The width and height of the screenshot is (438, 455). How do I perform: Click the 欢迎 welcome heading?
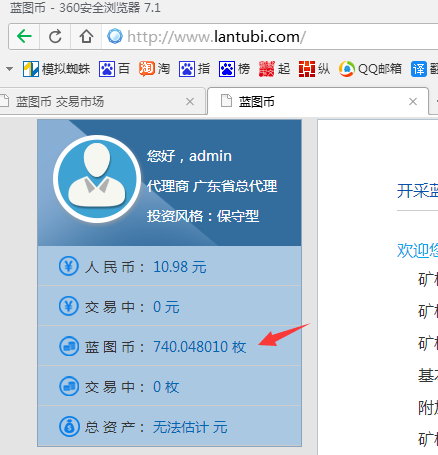click(x=417, y=250)
